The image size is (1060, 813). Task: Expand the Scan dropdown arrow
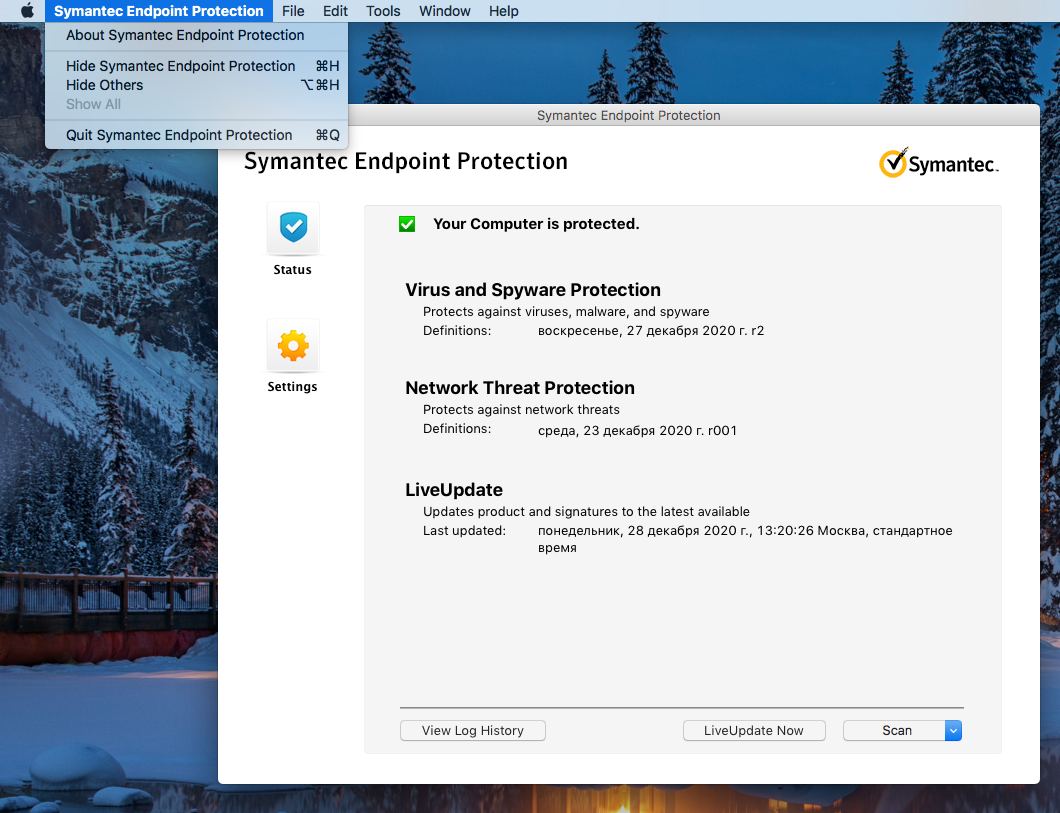[953, 731]
